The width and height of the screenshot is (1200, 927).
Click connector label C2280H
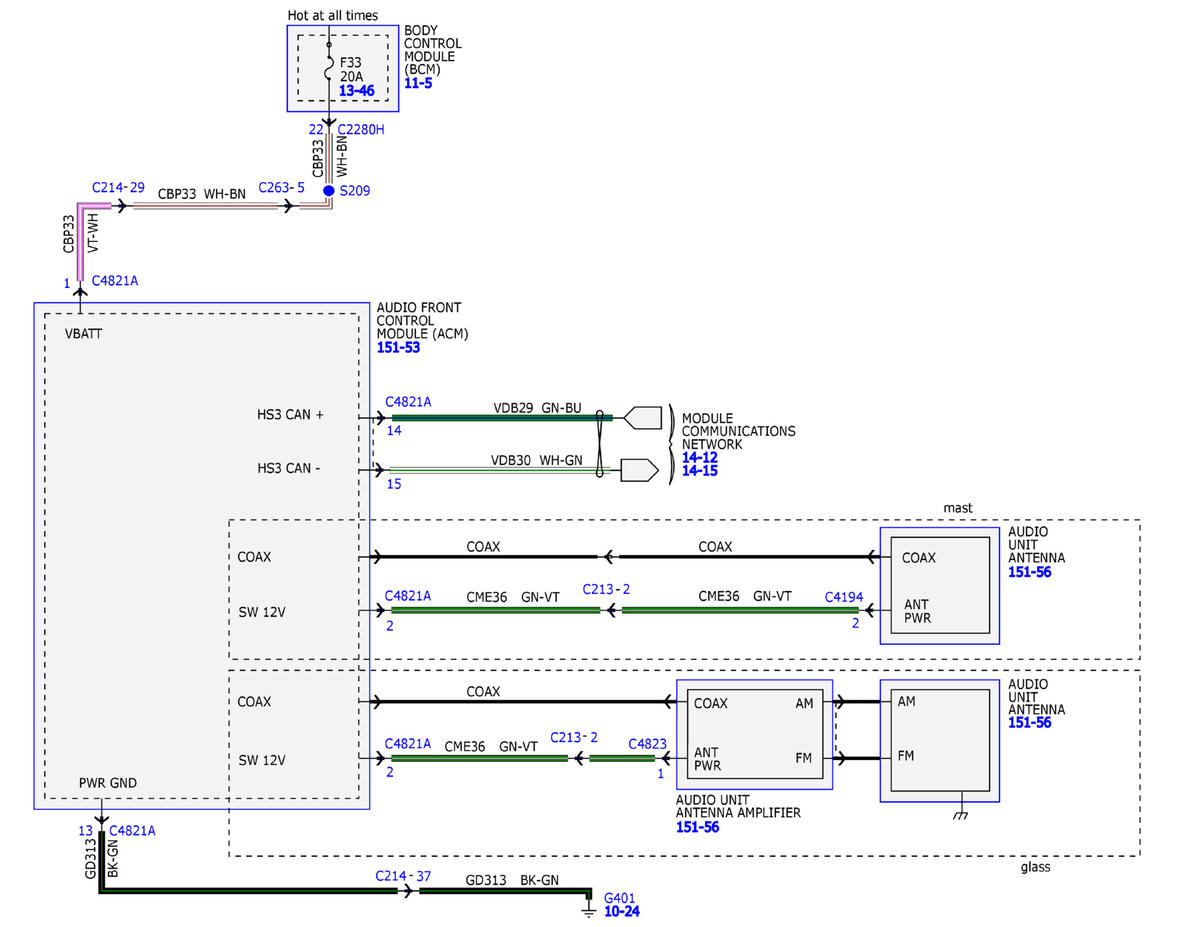[361, 130]
